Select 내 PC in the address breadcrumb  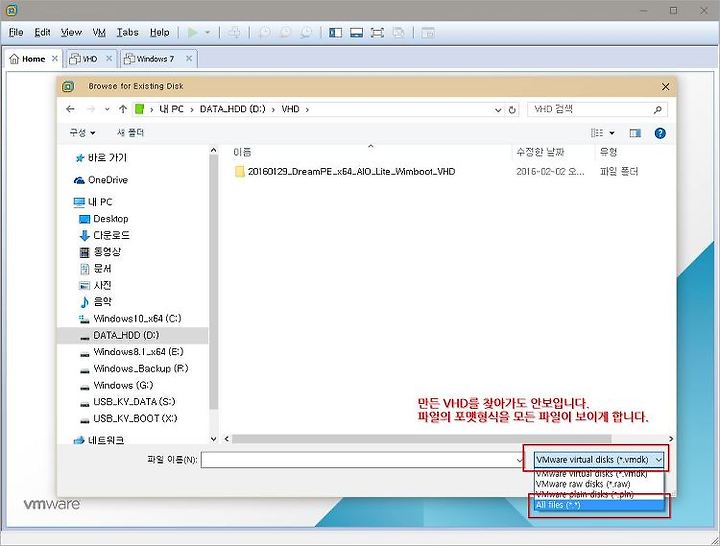point(171,109)
